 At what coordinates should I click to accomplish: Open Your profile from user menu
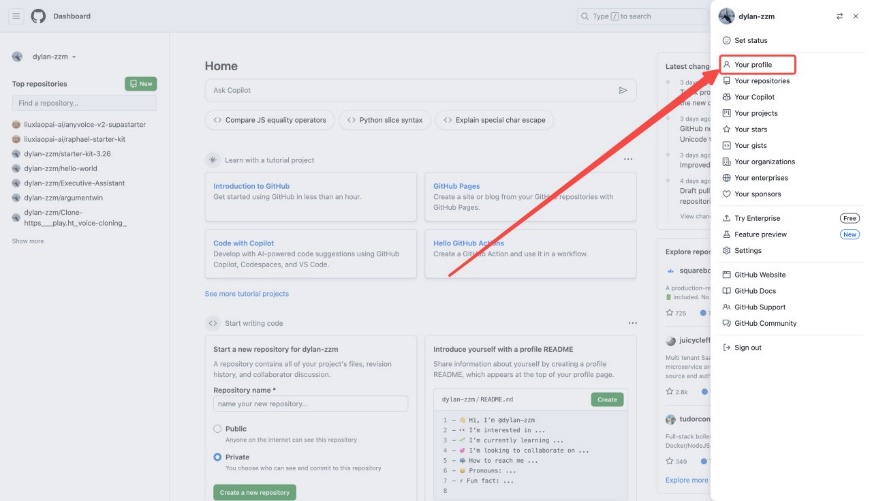pos(753,65)
